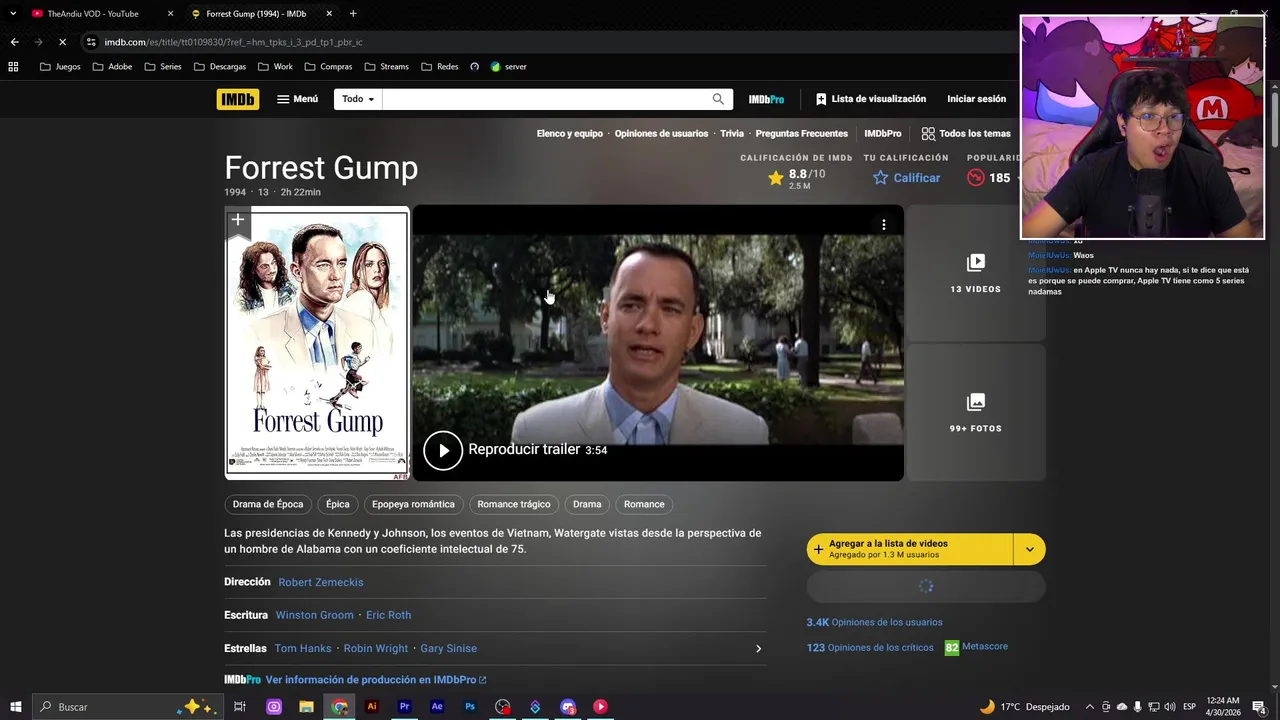The image size is (1280, 720).
Task: Focus the IMDb search input field
Action: pos(544,99)
